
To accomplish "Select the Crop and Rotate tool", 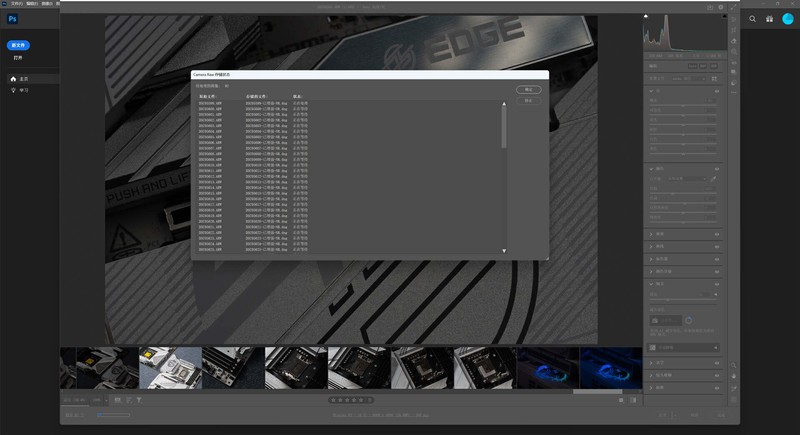I will point(734,30).
